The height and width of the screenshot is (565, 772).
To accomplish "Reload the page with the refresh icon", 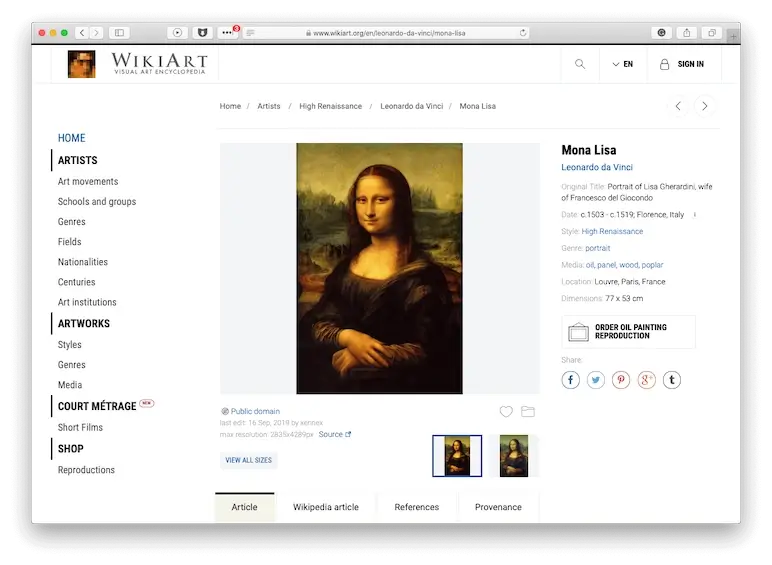I will pos(522,33).
